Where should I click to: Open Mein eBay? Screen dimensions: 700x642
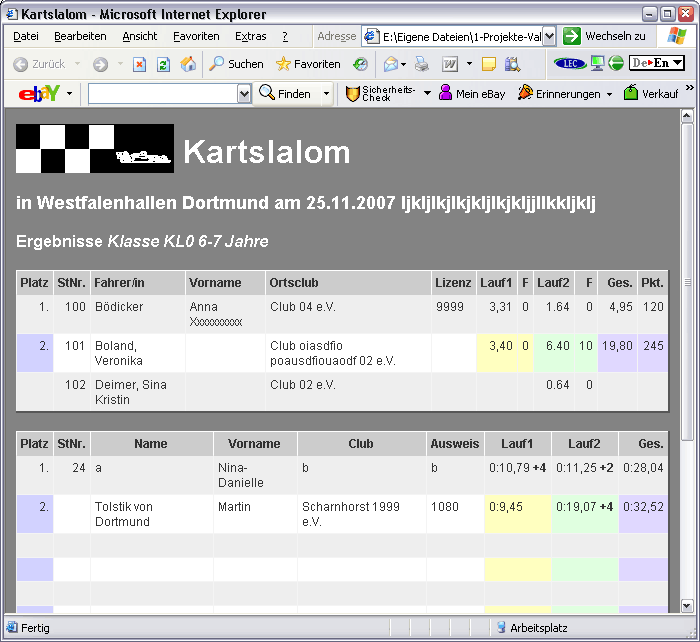coord(472,94)
